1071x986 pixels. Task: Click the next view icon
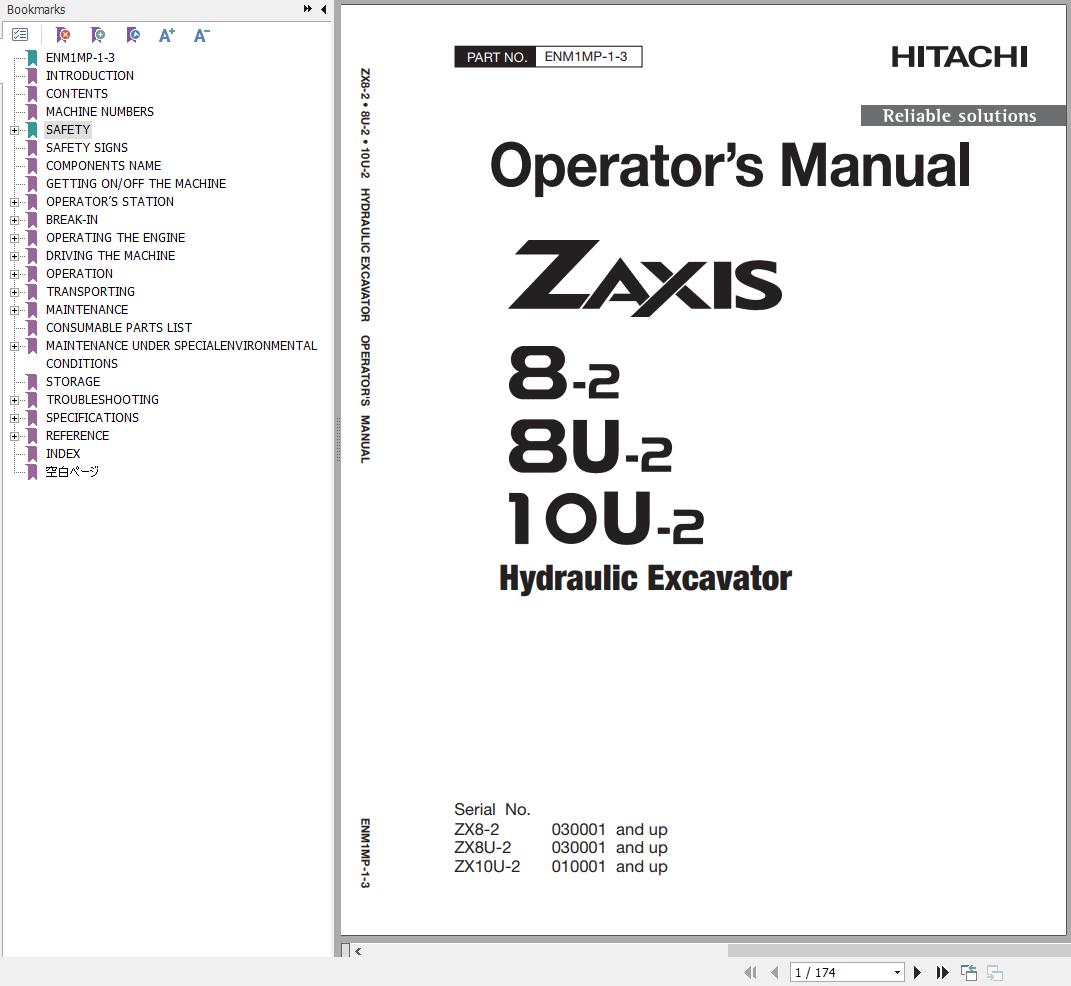tap(994, 972)
